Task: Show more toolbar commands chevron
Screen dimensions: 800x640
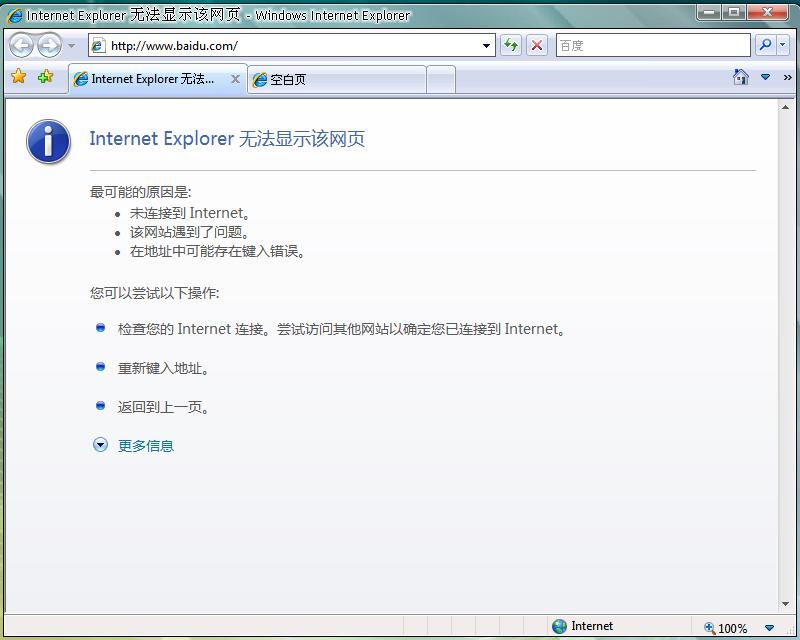Action: (787, 77)
